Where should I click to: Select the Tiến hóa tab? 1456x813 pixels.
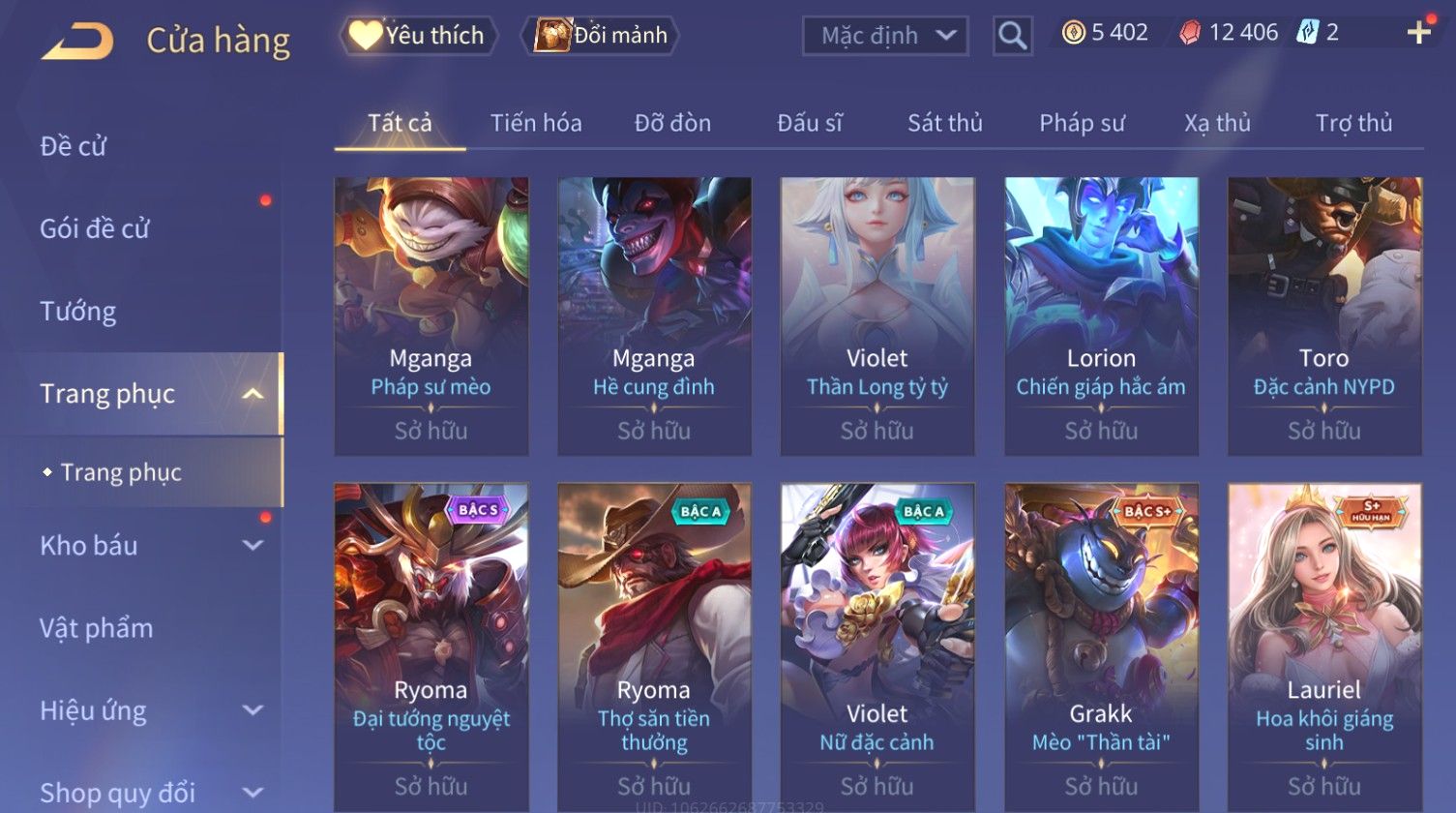pyautogui.click(x=536, y=123)
